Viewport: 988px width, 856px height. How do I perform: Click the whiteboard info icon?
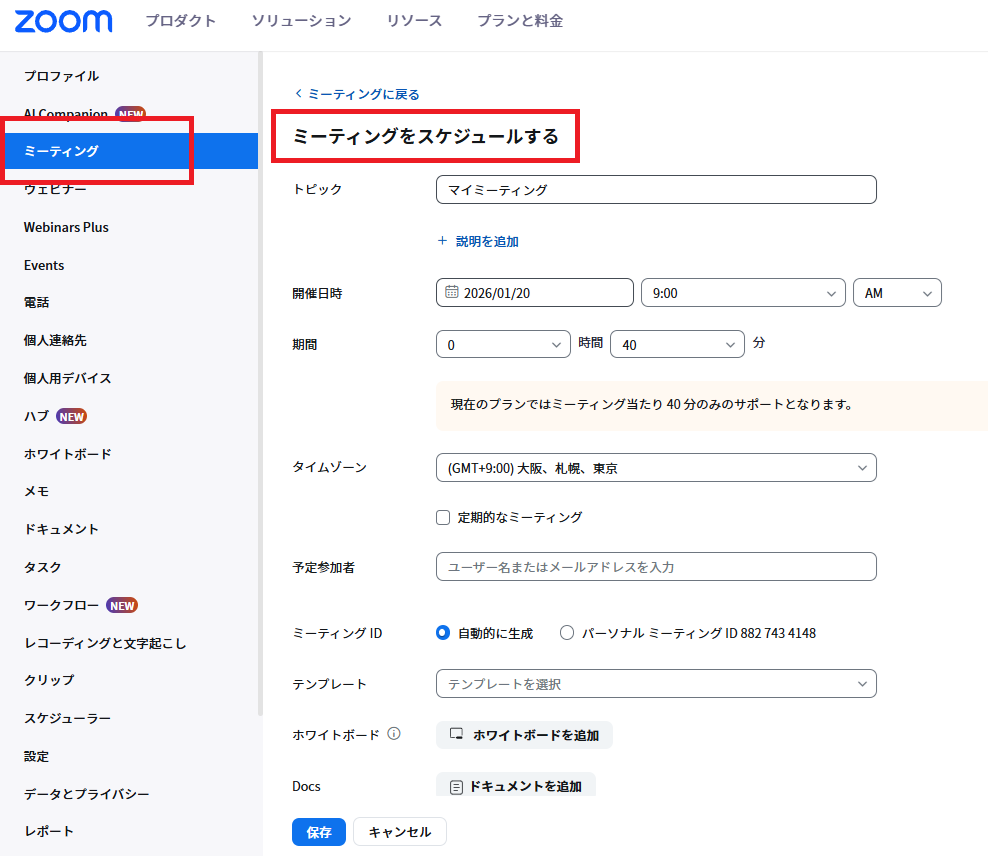pos(394,734)
